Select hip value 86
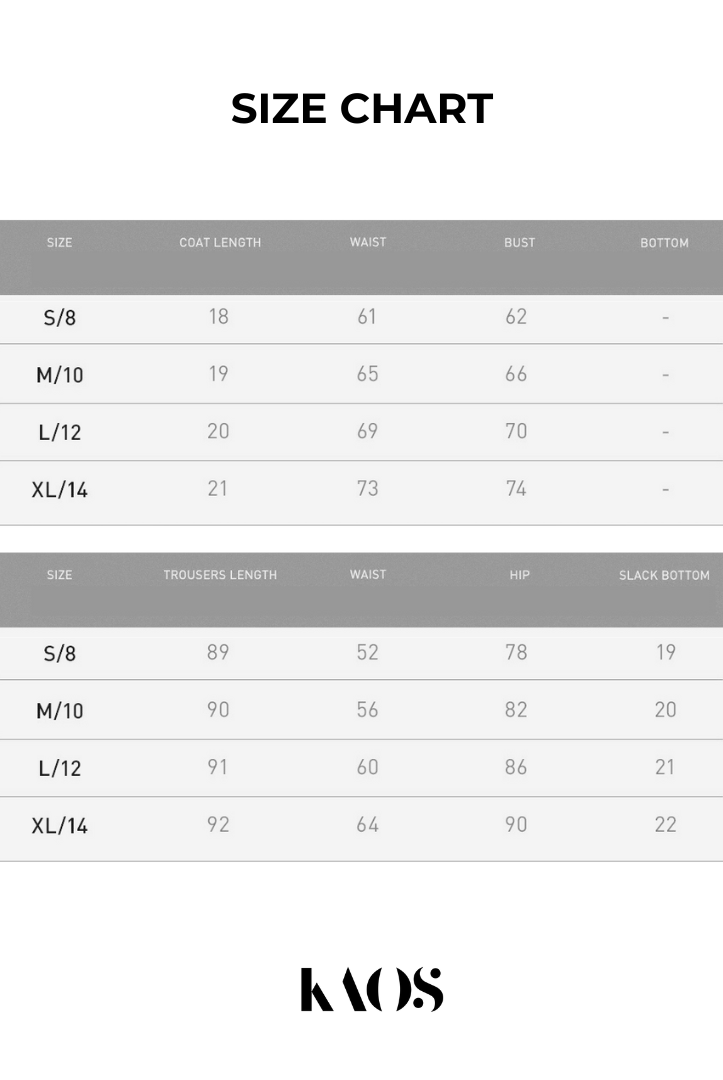 pyautogui.click(x=516, y=767)
